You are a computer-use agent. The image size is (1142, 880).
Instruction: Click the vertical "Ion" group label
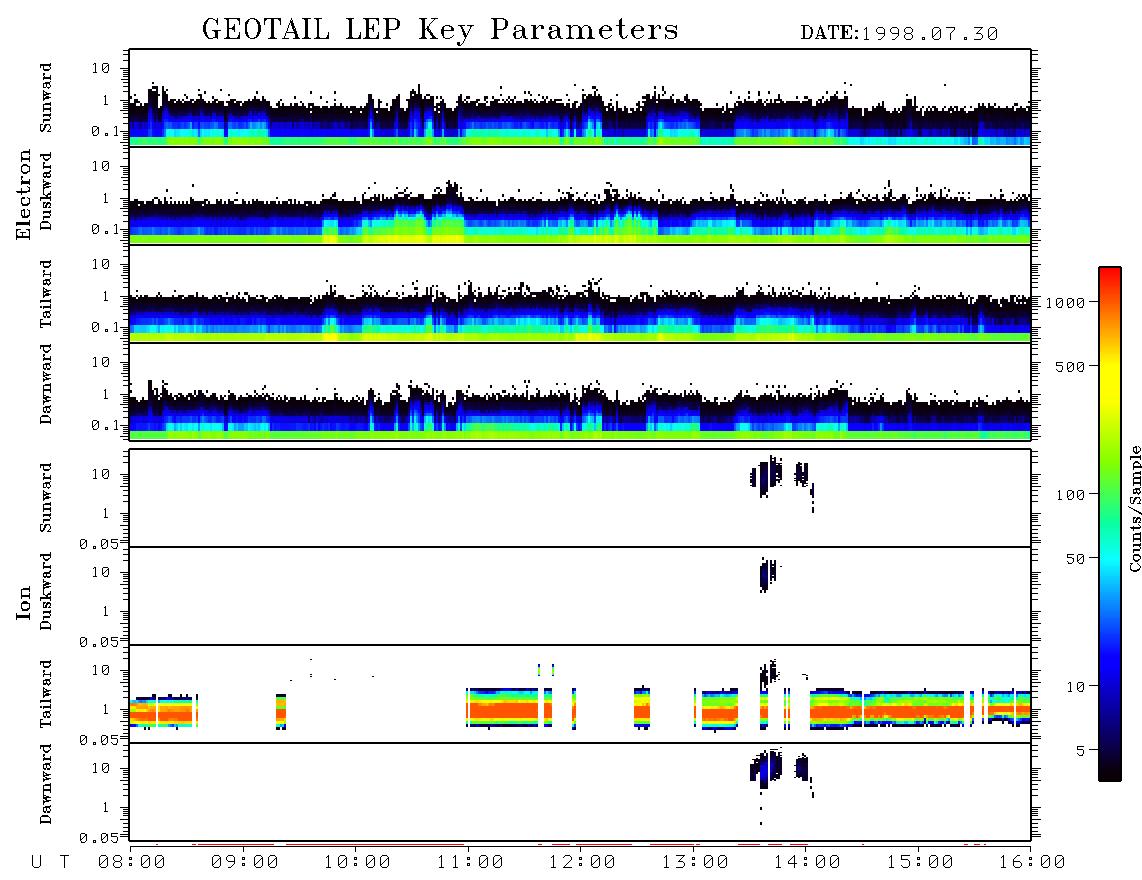coord(24,602)
